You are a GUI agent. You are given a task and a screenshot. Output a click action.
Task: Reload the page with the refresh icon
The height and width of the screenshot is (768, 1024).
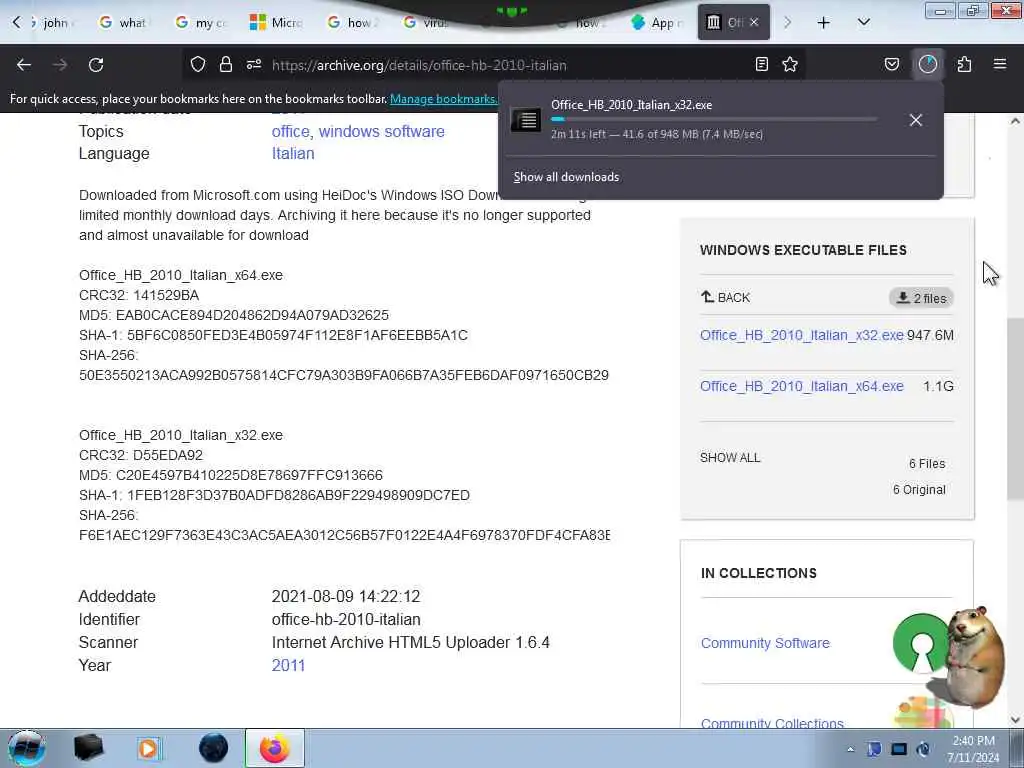click(96, 65)
